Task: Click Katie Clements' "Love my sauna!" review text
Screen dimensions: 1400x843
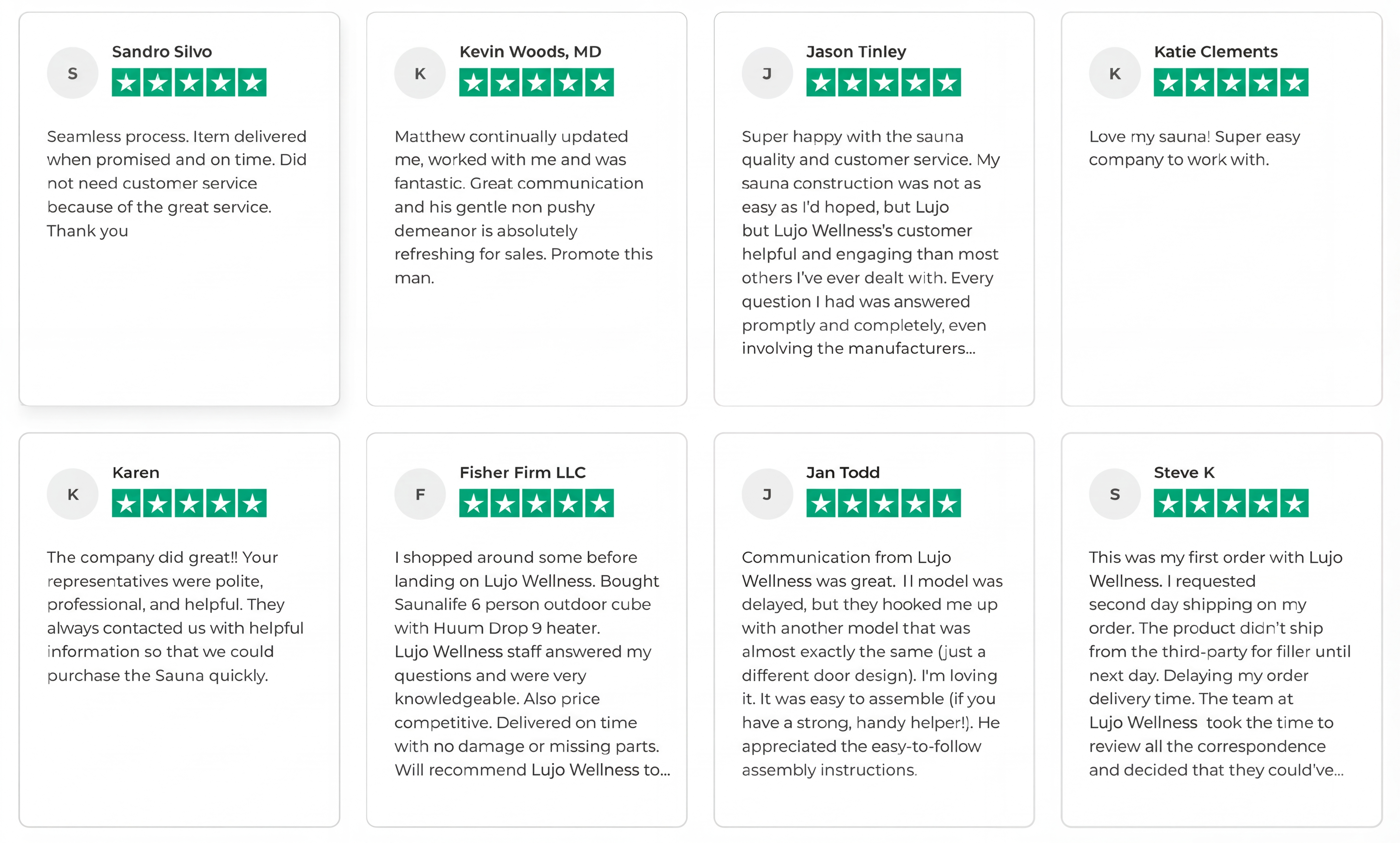Action: click(1194, 148)
